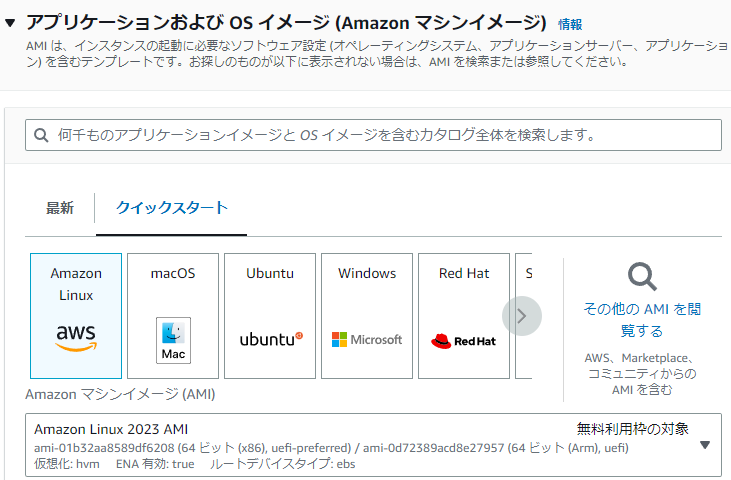Select the クイックスタート tab
731x480 pixels.
coord(171,208)
